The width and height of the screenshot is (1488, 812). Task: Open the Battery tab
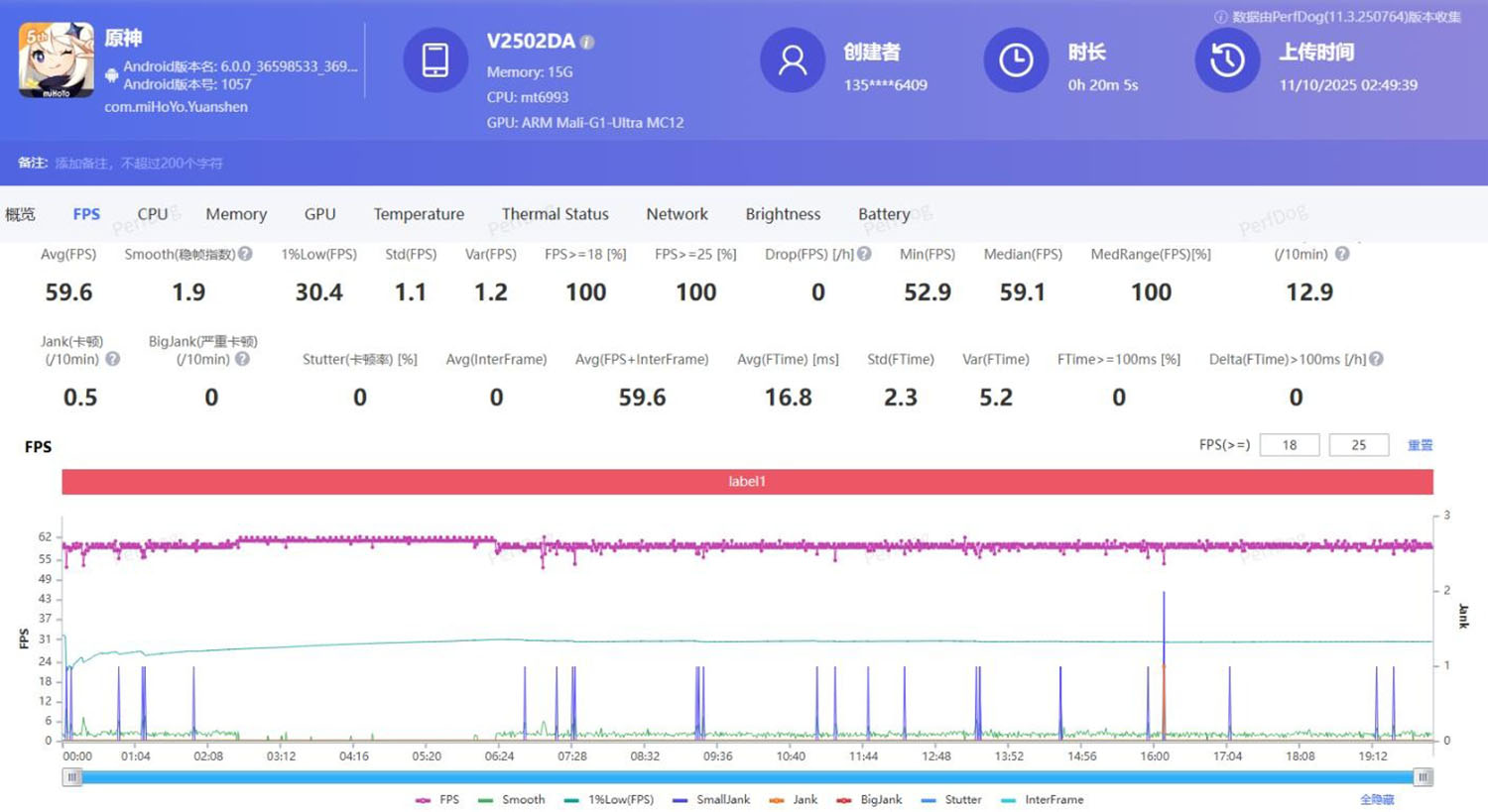tap(883, 214)
